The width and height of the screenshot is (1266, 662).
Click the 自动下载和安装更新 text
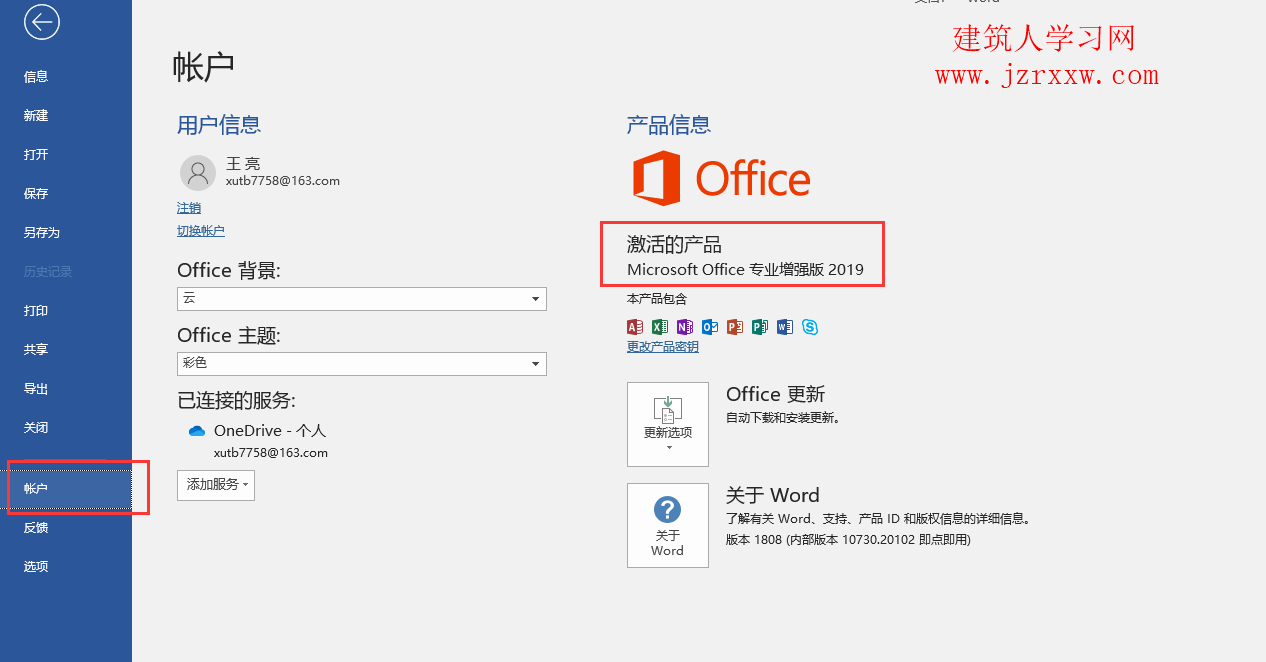click(783, 418)
